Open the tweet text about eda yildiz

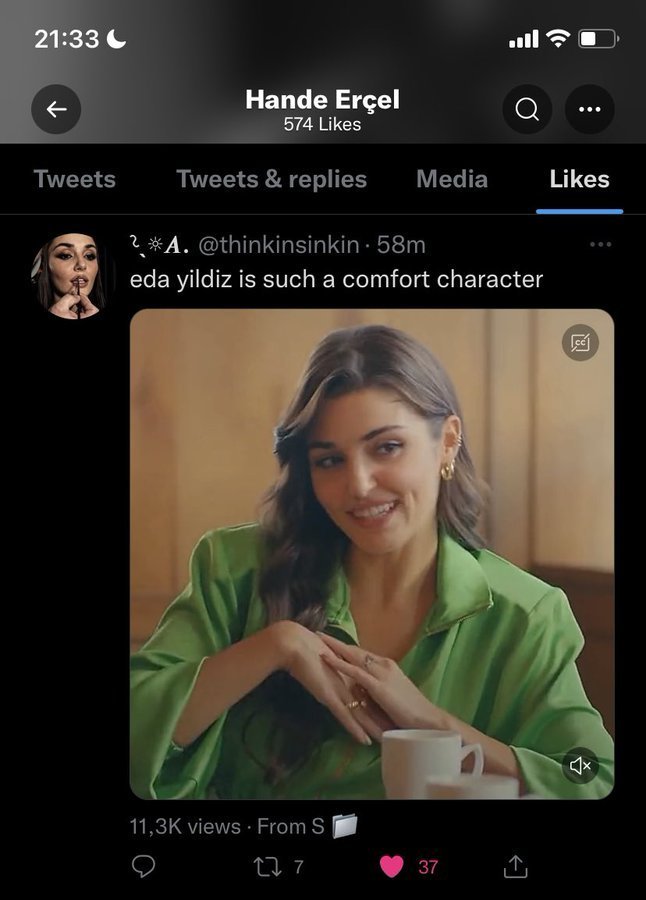coord(336,279)
